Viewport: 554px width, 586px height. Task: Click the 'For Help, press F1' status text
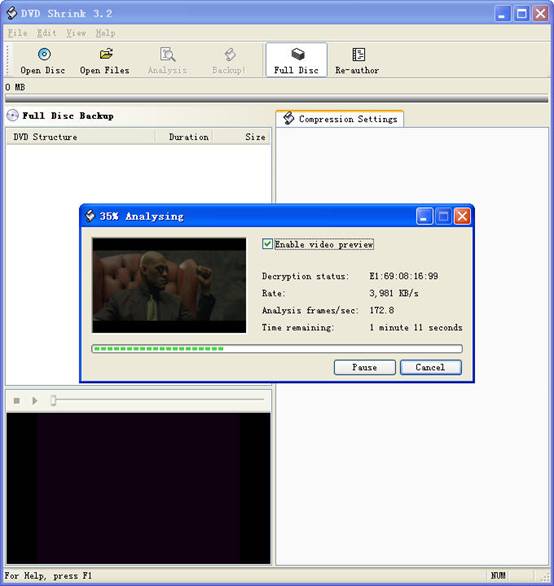pos(48,576)
